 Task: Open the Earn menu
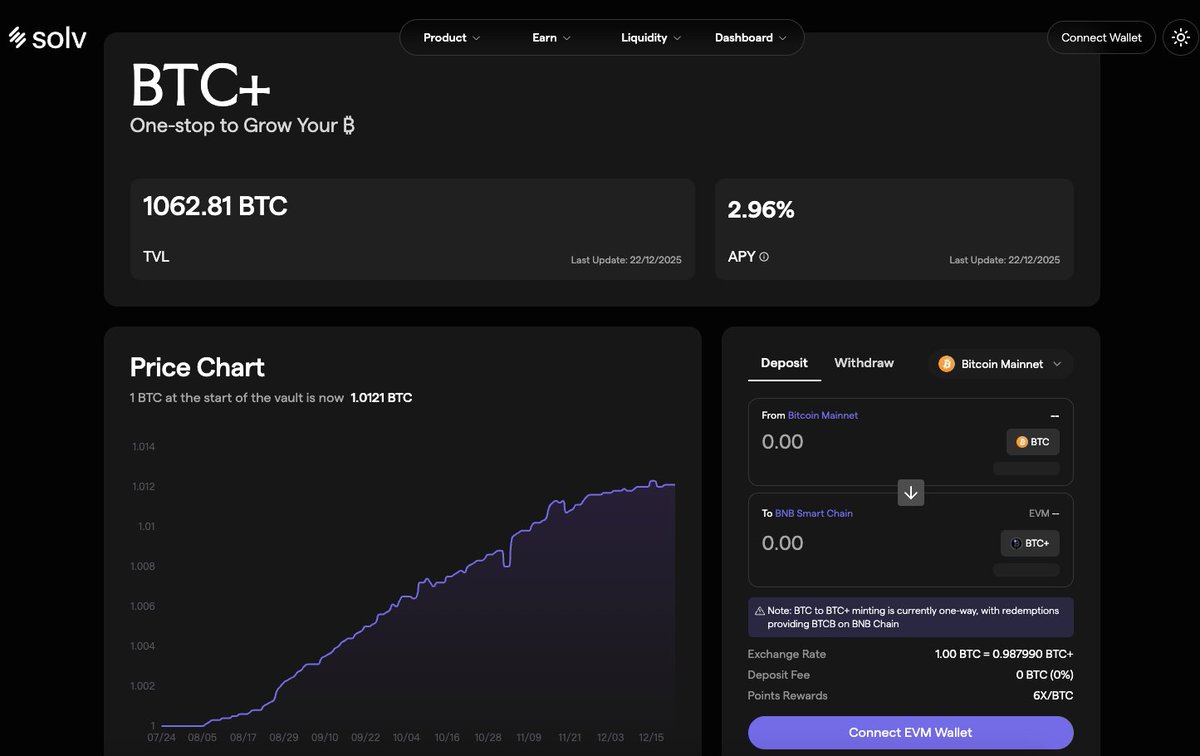click(552, 38)
